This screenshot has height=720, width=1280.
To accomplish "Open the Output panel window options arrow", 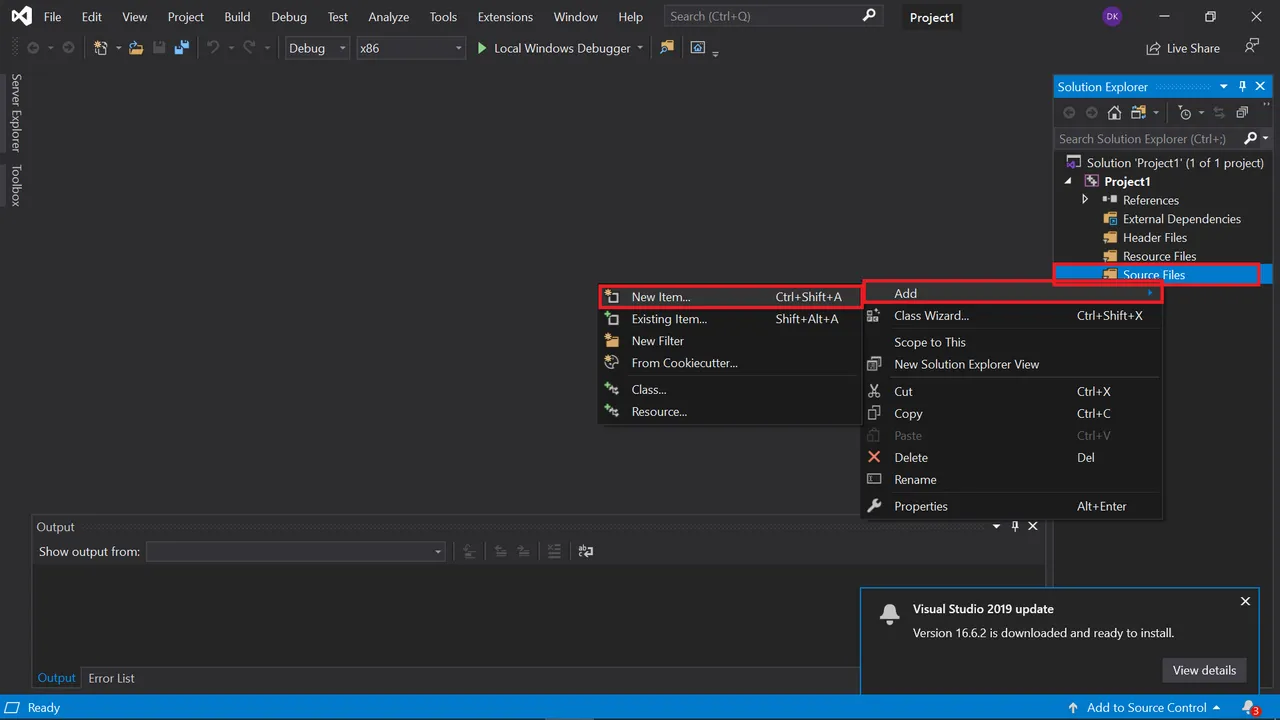I will [x=997, y=527].
